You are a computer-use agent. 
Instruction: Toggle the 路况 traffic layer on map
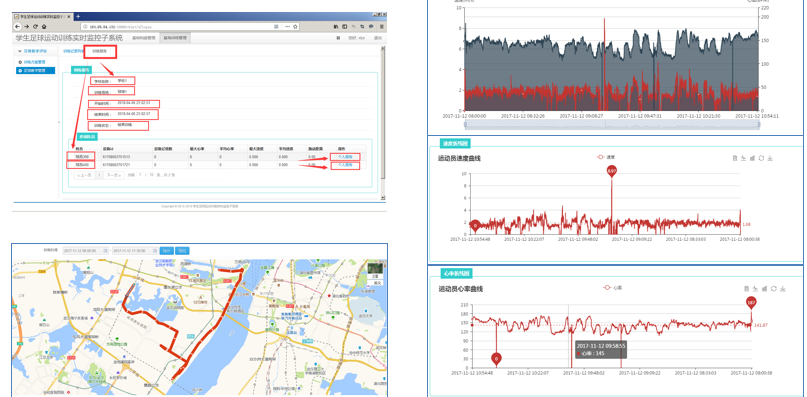[376, 283]
